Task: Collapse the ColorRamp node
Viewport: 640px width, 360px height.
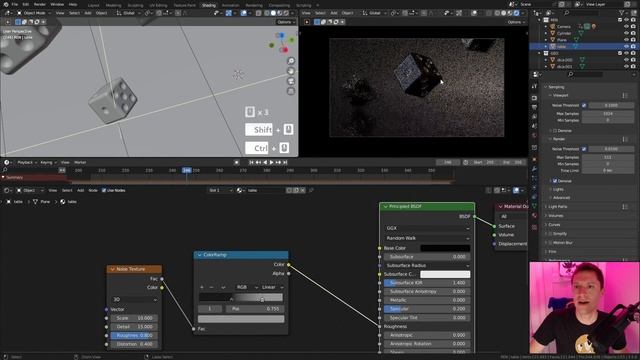Action: pyautogui.click(x=200, y=255)
